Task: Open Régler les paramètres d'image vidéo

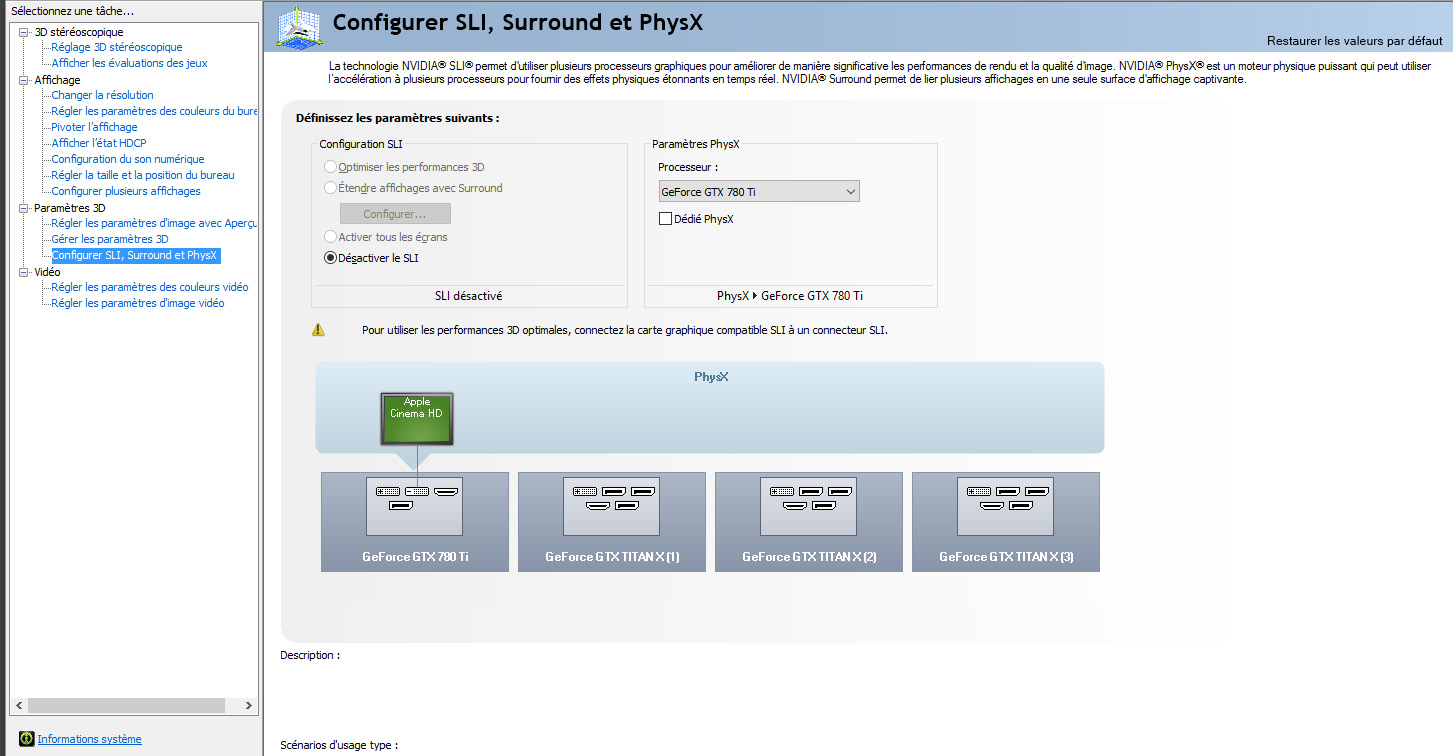Action: (x=138, y=303)
